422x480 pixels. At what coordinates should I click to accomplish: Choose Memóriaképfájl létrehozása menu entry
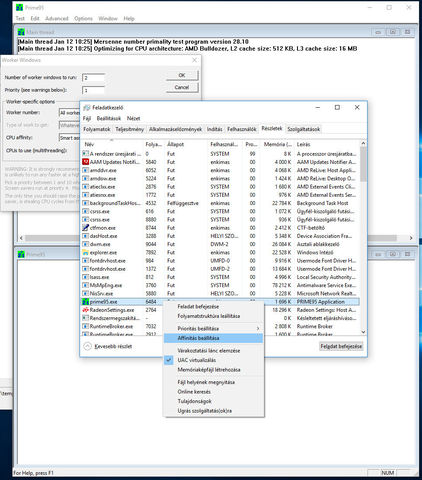tap(213, 370)
